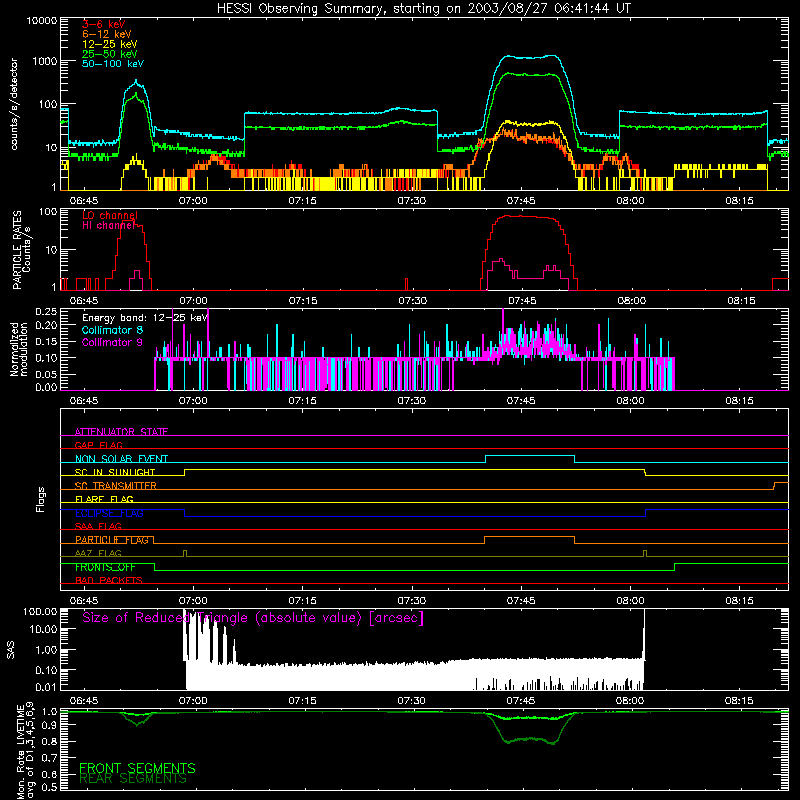800x800 pixels.
Task: Click the 0.5 tick on livetime plot
Action: click(49, 787)
